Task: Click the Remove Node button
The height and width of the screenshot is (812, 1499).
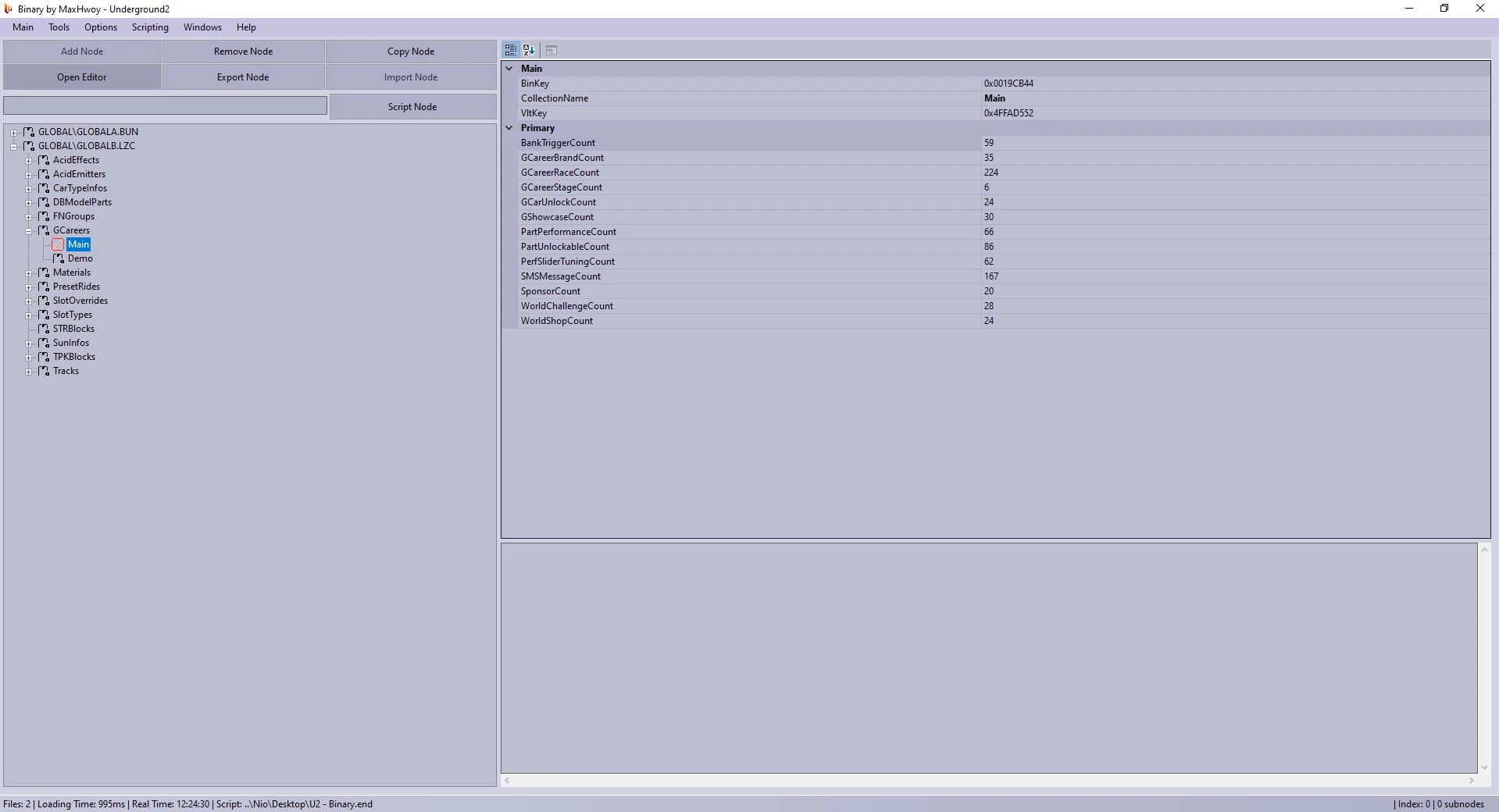Action: (x=244, y=52)
